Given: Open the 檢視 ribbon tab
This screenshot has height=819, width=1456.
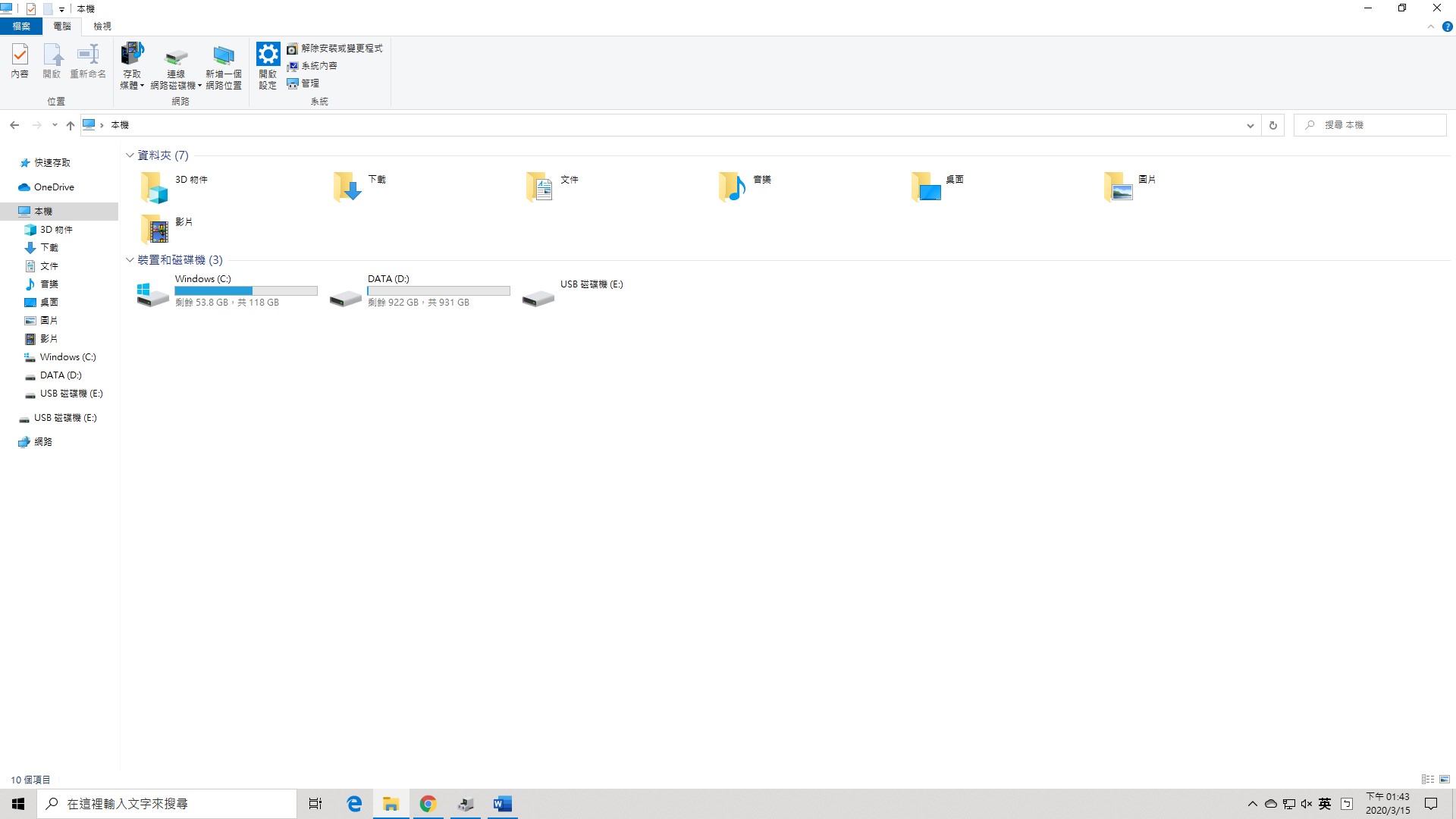Looking at the screenshot, I should (102, 27).
